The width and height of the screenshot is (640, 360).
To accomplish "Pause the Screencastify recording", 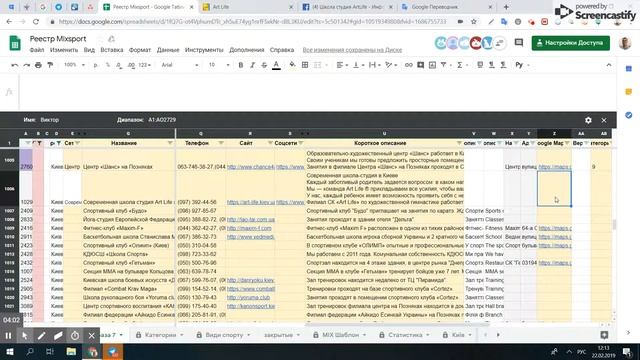I will point(8,336).
